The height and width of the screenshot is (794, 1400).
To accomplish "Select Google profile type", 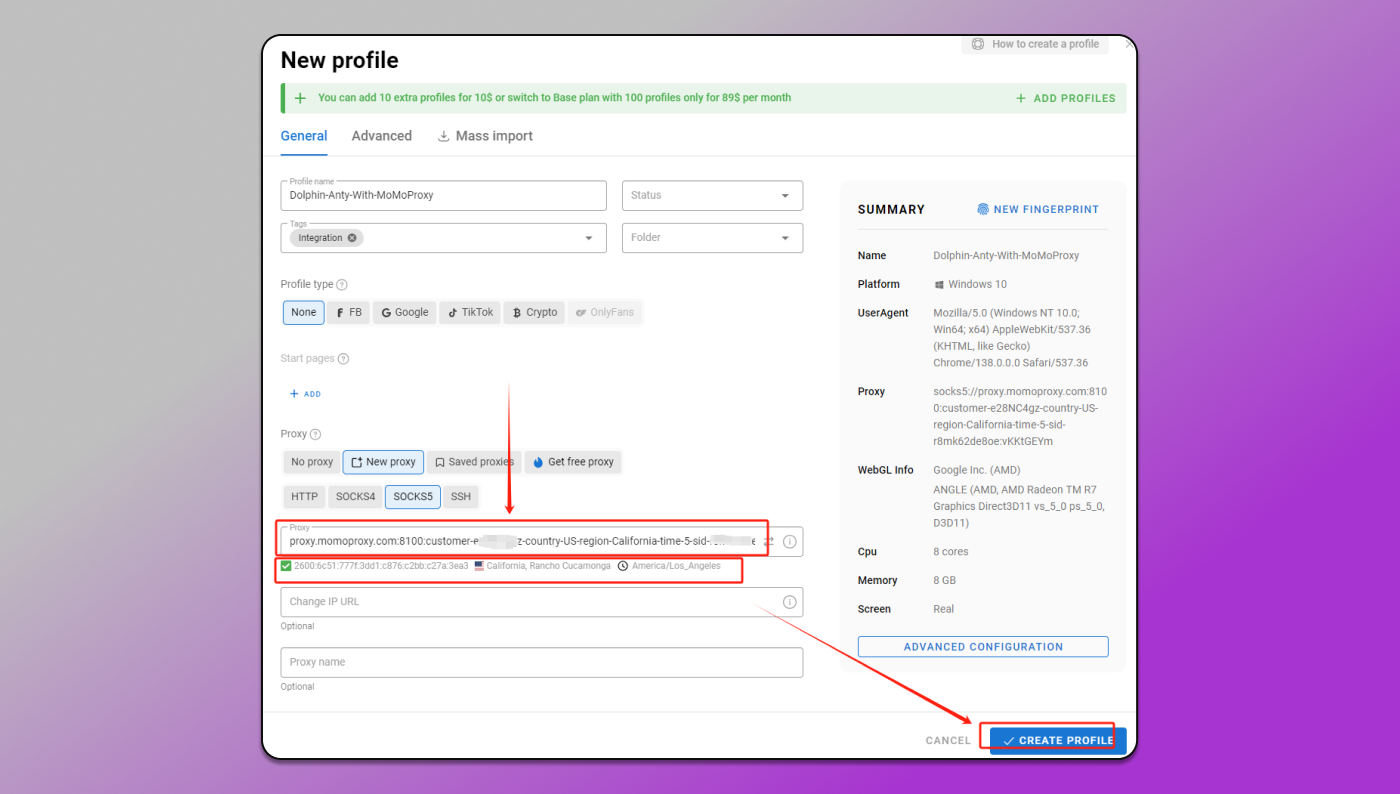I will pyautogui.click(x=404, y=312).
